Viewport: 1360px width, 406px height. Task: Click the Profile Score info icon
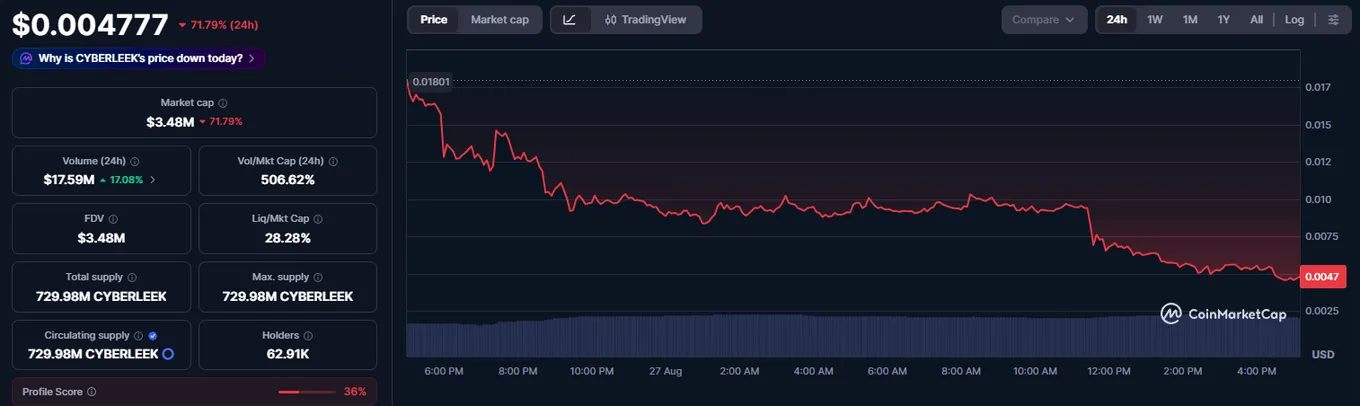pos(92,392)
